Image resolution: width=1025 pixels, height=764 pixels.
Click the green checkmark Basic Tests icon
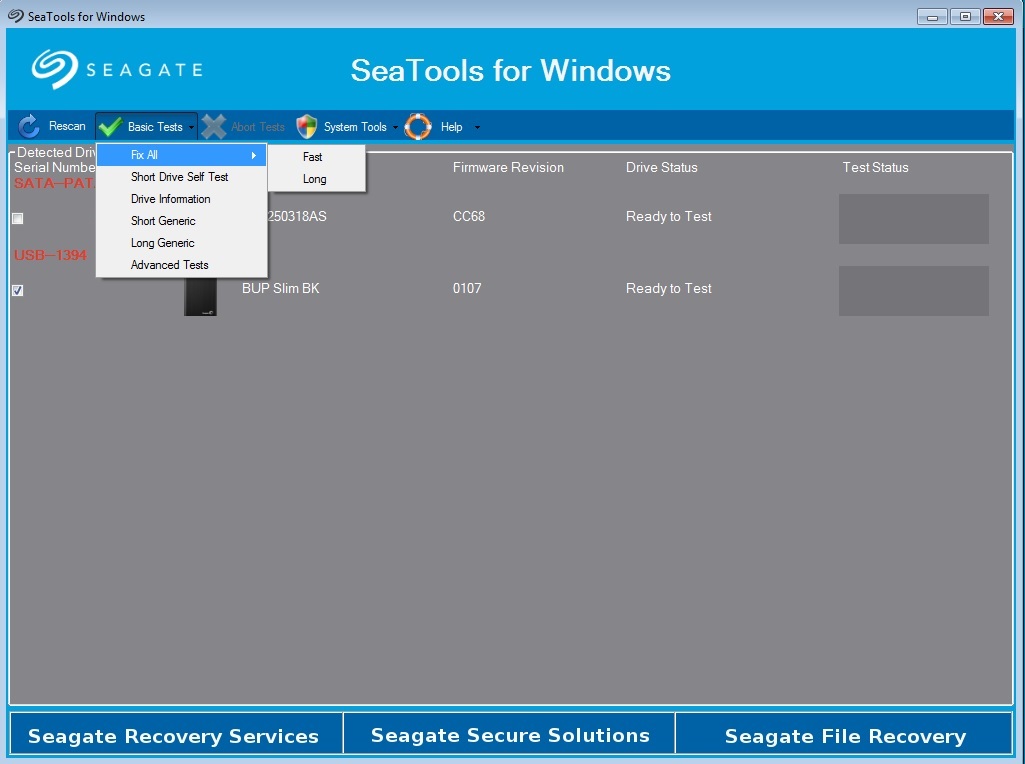pos(110,126)
